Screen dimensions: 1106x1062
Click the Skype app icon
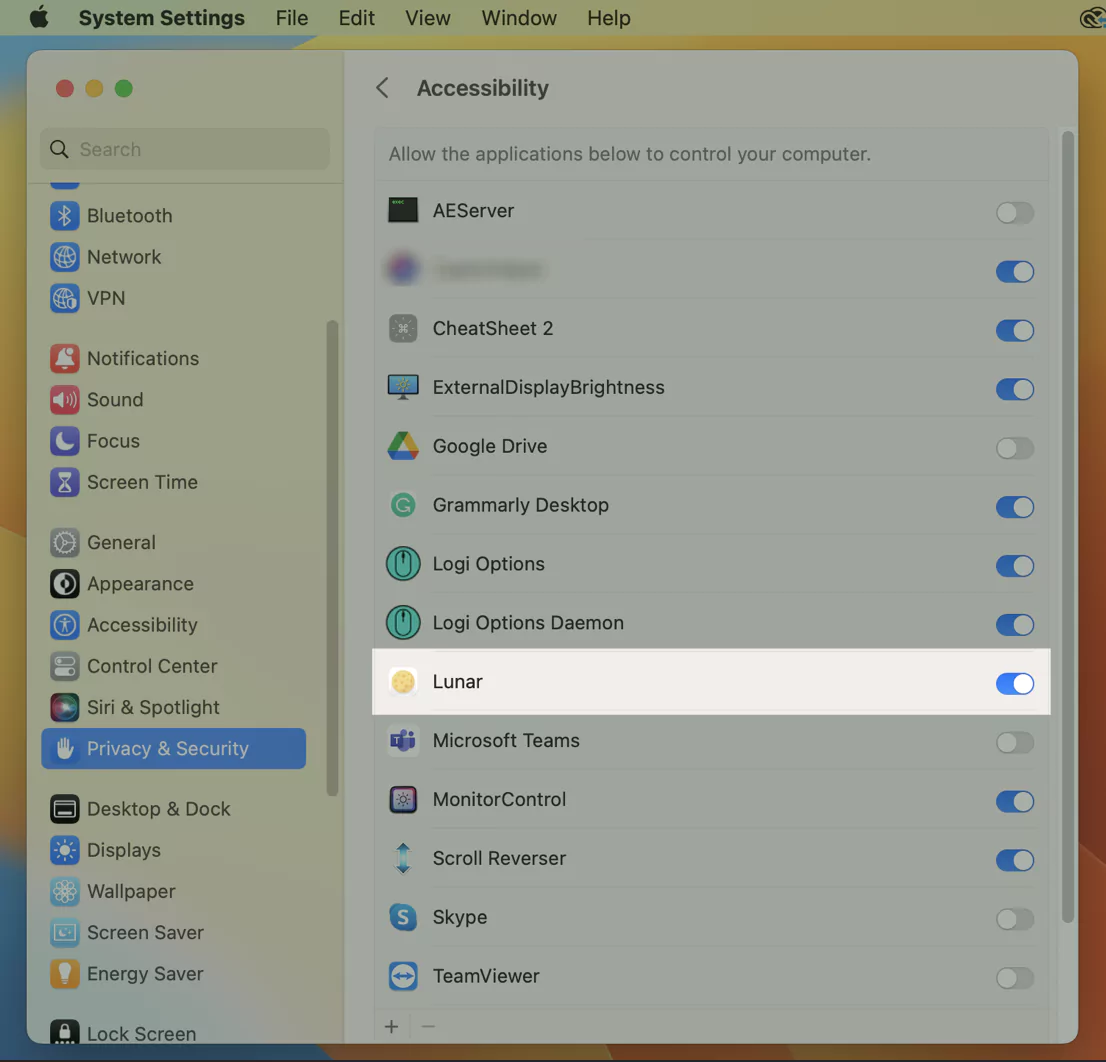coord(403,917)
